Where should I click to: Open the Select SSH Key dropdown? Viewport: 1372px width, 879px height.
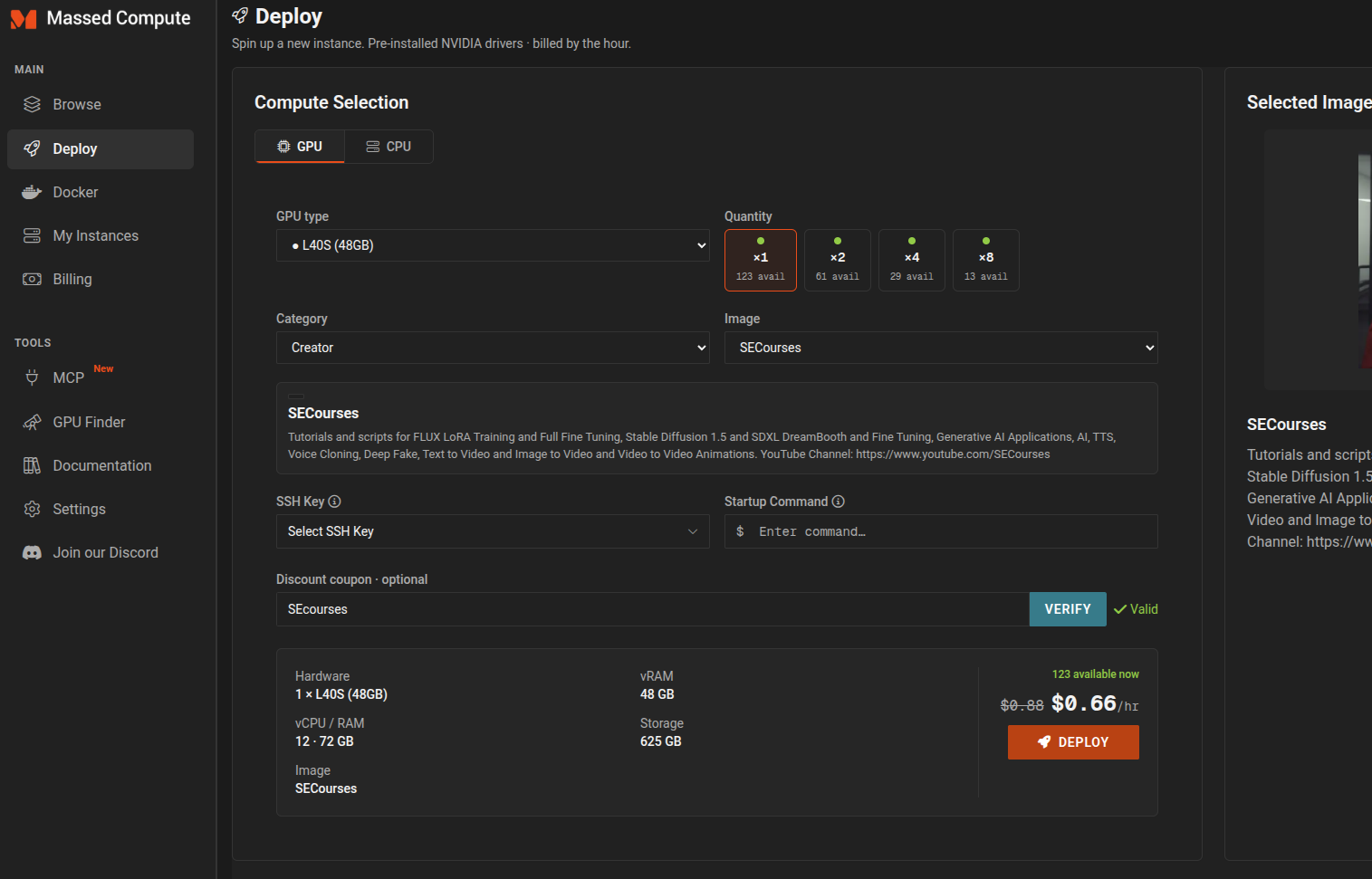coord(493,531)
